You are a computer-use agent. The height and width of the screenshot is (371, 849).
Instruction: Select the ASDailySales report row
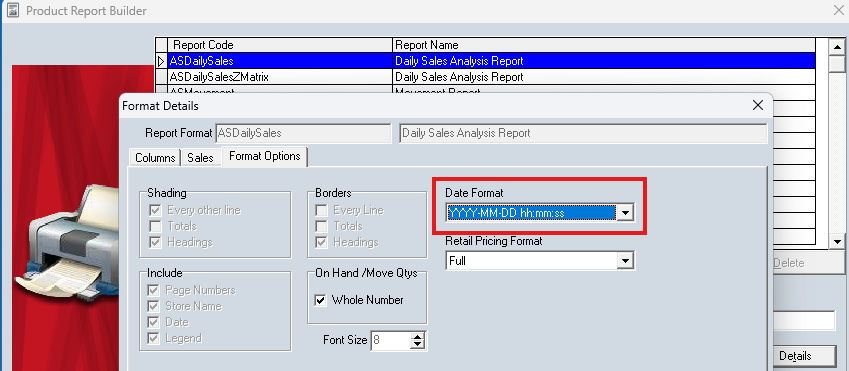pos(491,61)
